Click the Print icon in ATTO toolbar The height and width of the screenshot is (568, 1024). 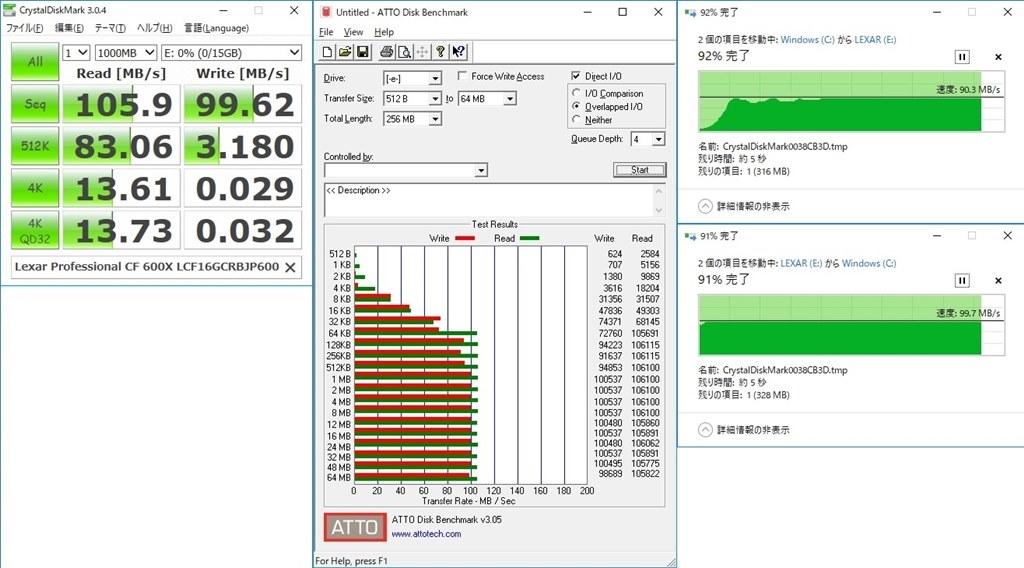point(386,52)
